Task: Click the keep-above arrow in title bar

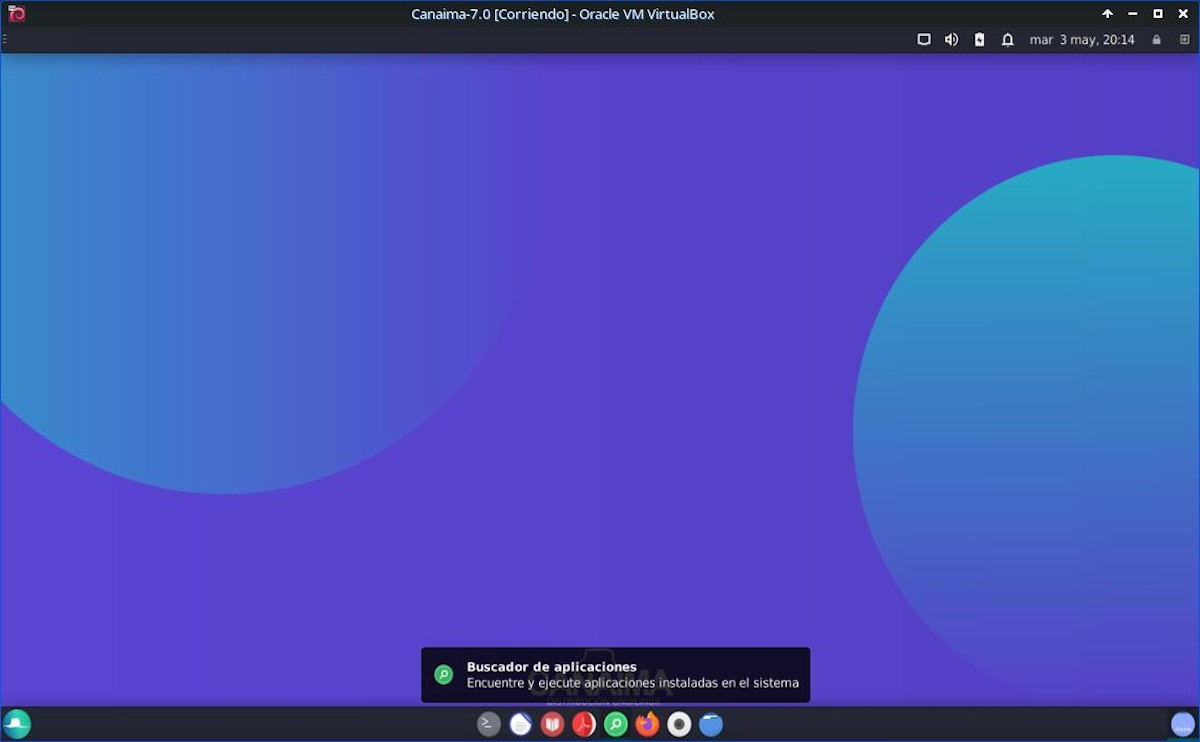Action: (x=1107, y=14)
